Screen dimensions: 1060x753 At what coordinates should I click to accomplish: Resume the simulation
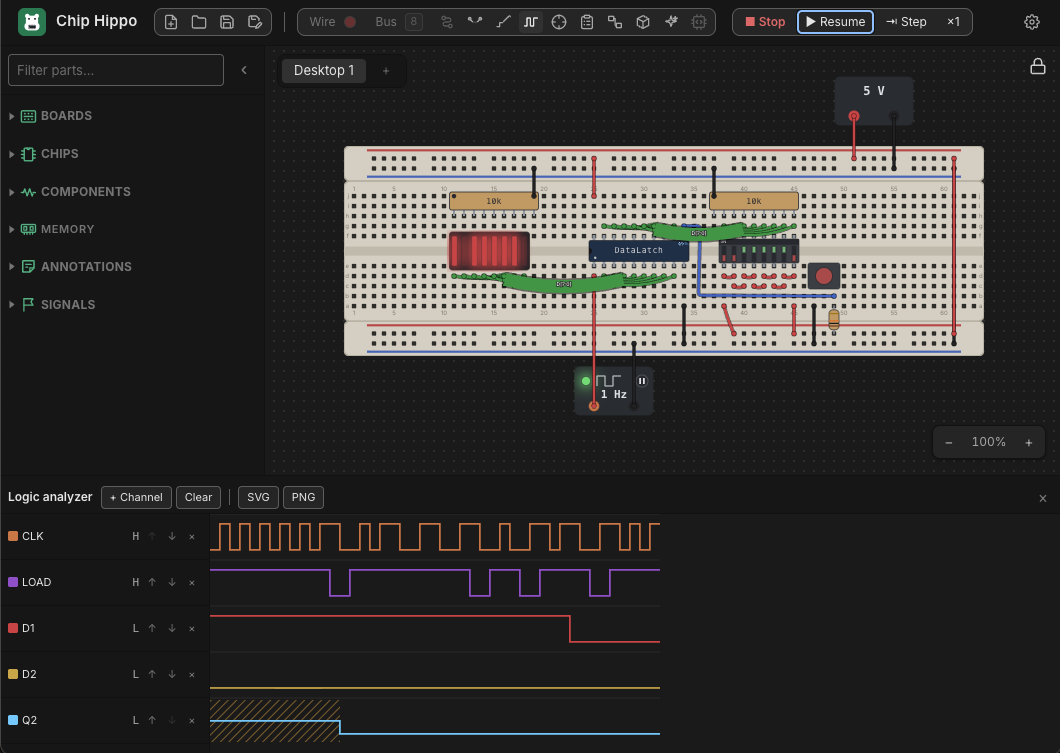pos(836,22)
